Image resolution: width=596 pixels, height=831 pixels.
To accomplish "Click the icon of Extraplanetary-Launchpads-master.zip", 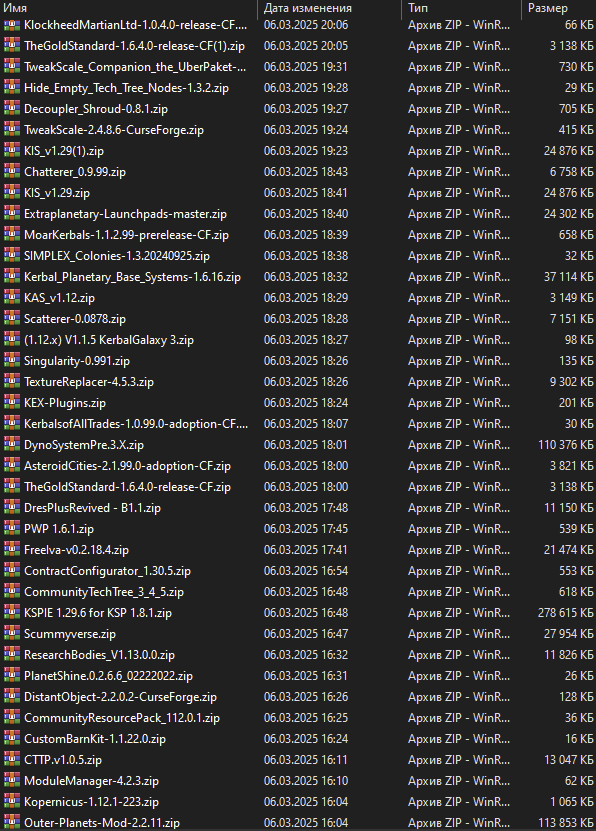I will click(x=12, y=214).
